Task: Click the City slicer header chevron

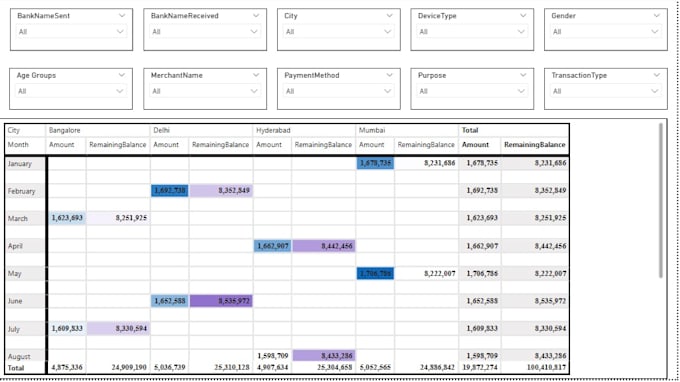Action: click(389, 16)
